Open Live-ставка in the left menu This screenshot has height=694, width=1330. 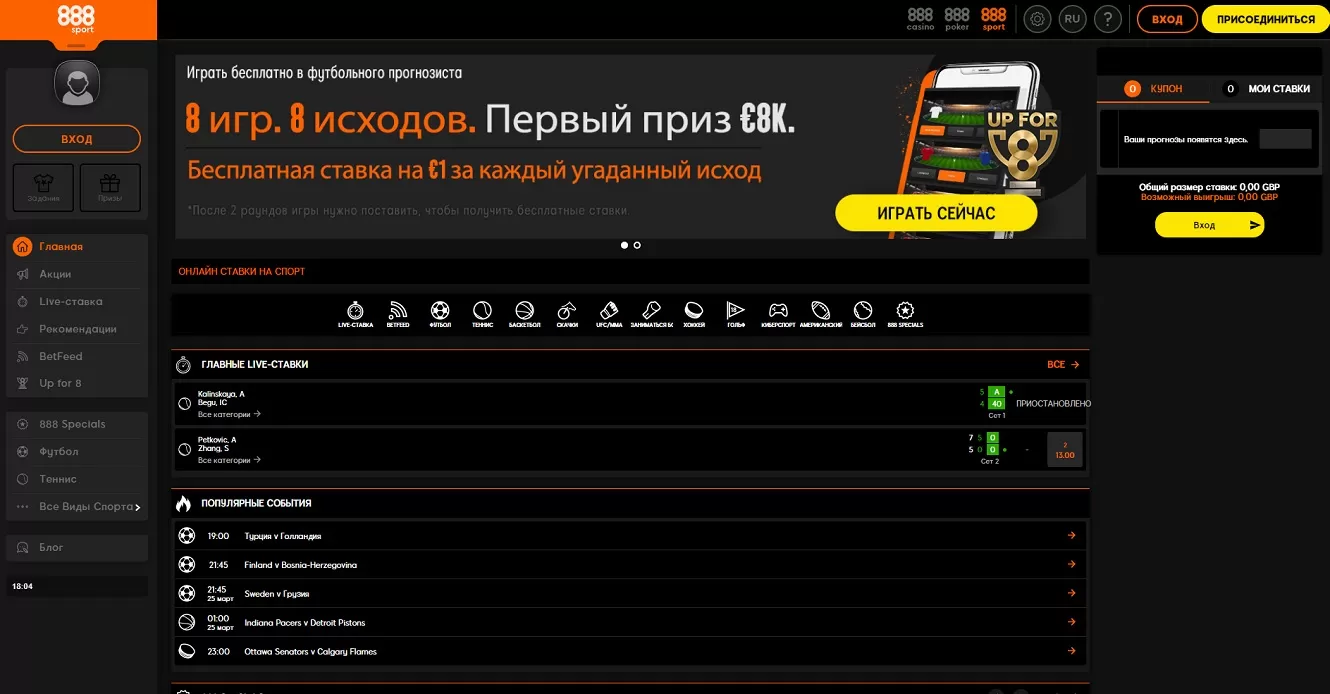(70, 302)
